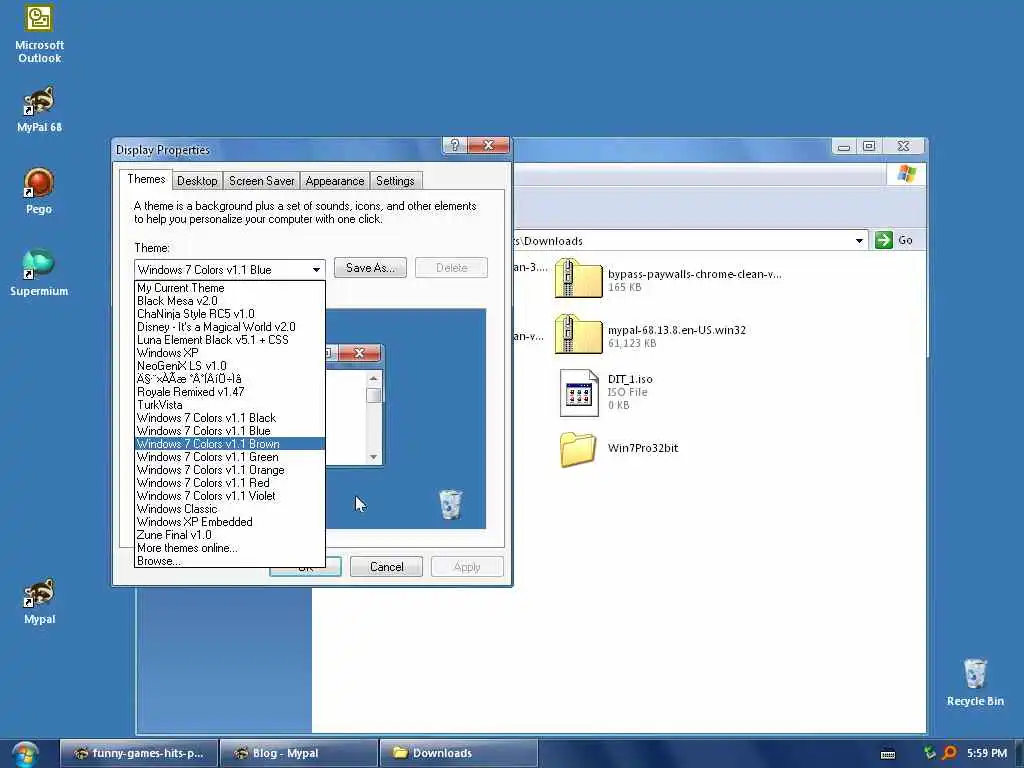The height and width of the screenshot is (768, 1024).
Task: Click the Apply button
Action: point(467,567)
